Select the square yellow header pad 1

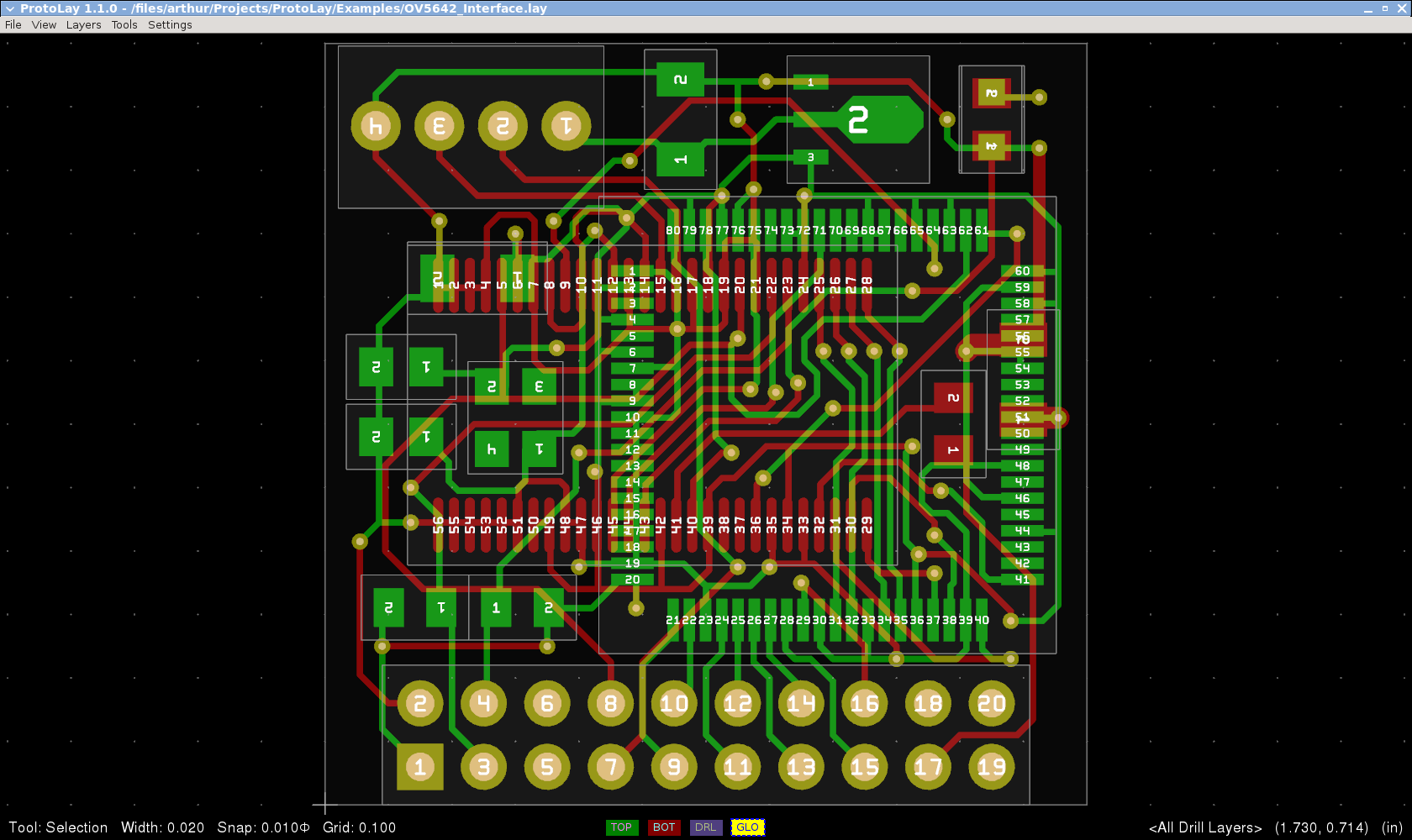(420, 767)
